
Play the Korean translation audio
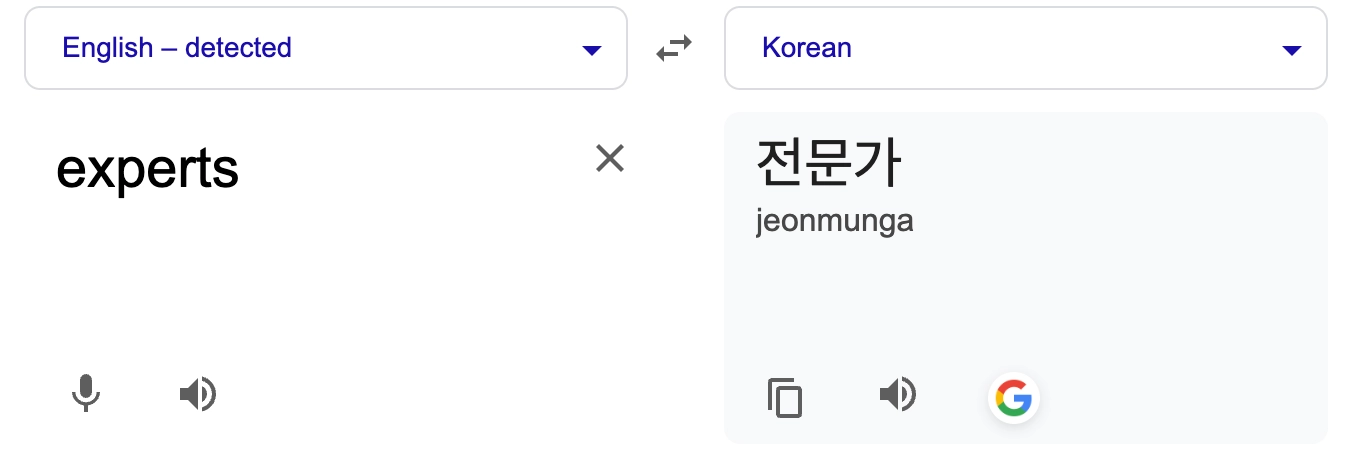[897, 394]
